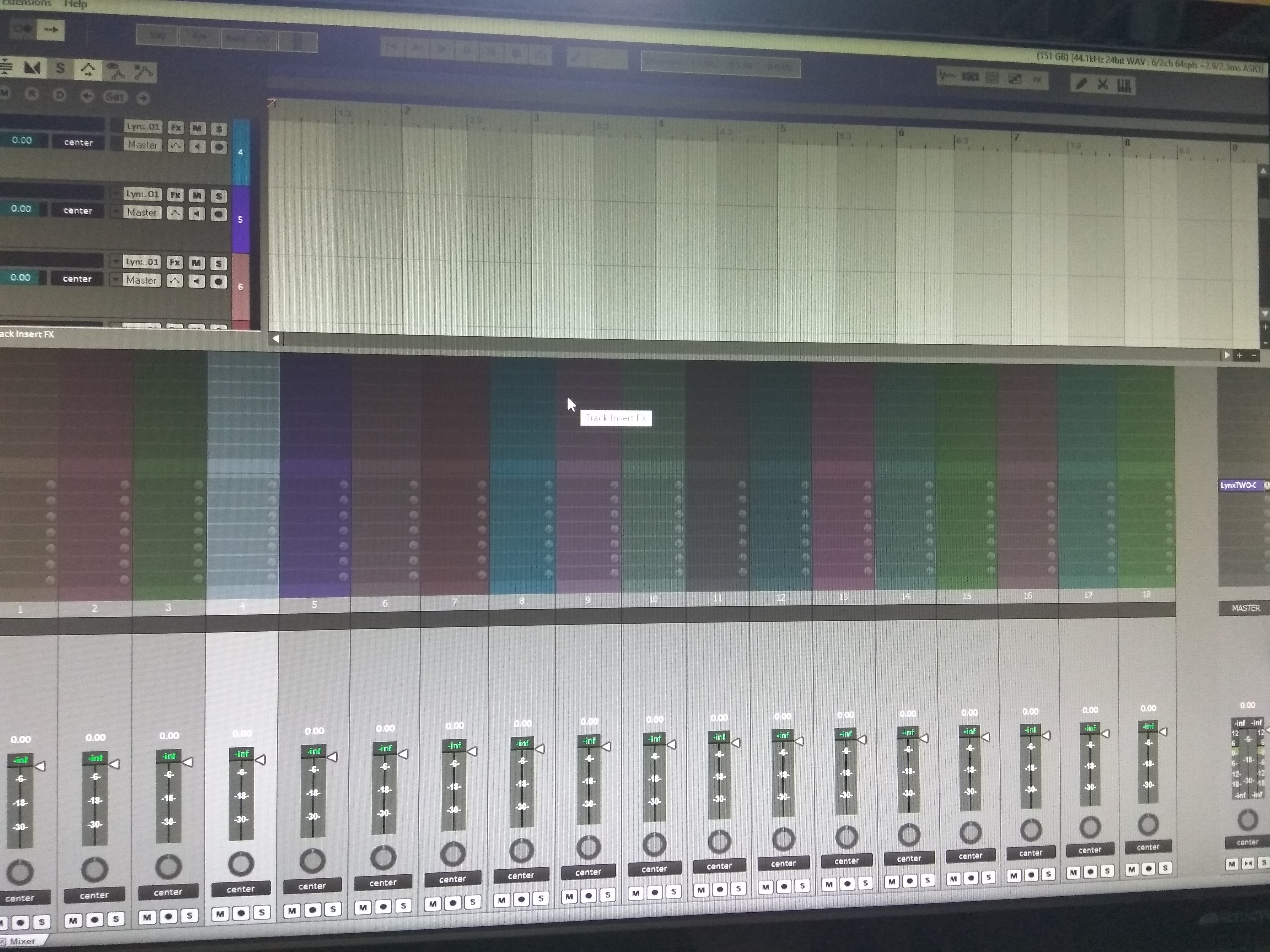Click bar 5 on the timeline ruler
Screen dimensions: 1270x952
coord(782,130)
